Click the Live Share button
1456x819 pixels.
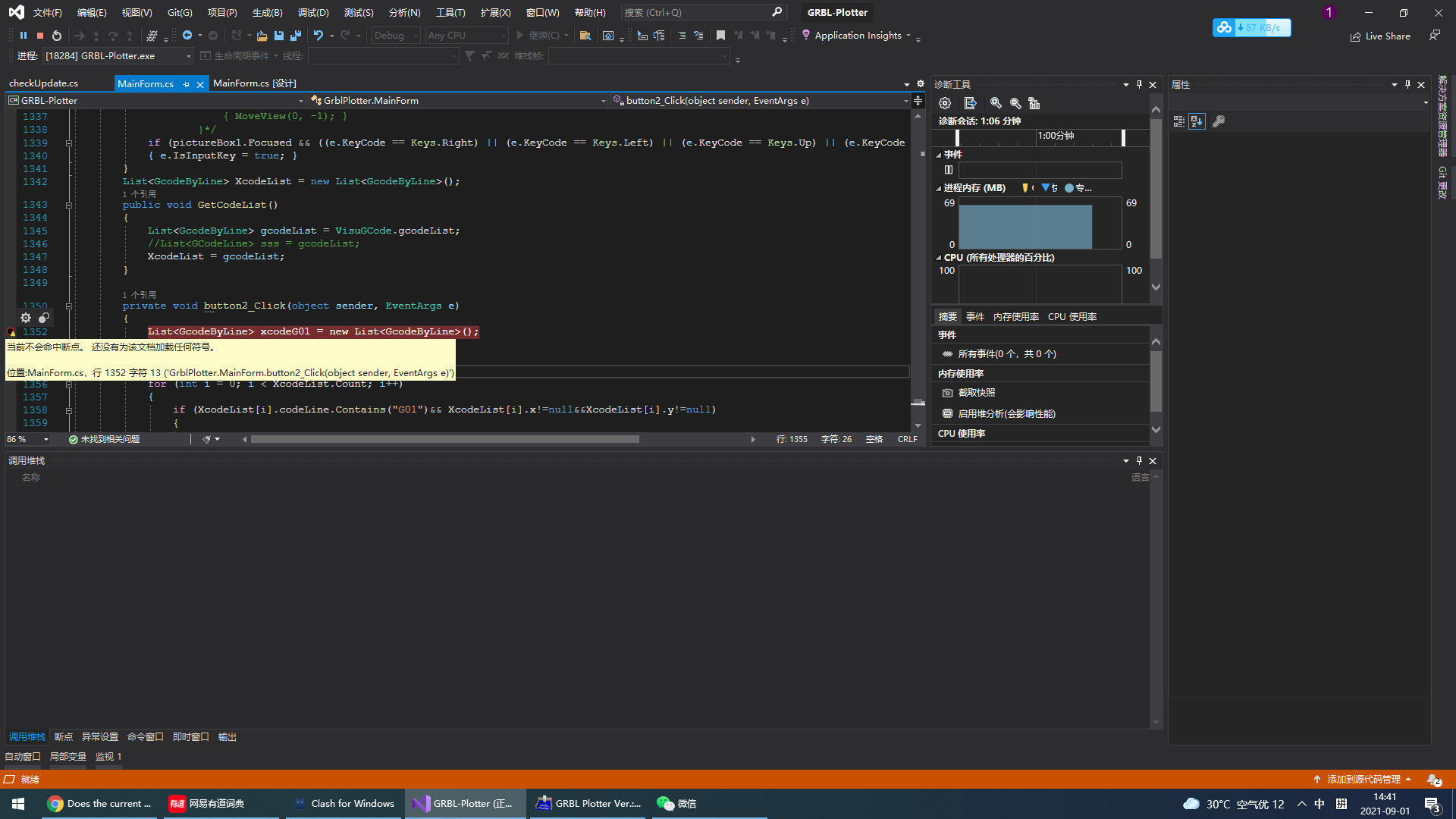(1380, 36)
